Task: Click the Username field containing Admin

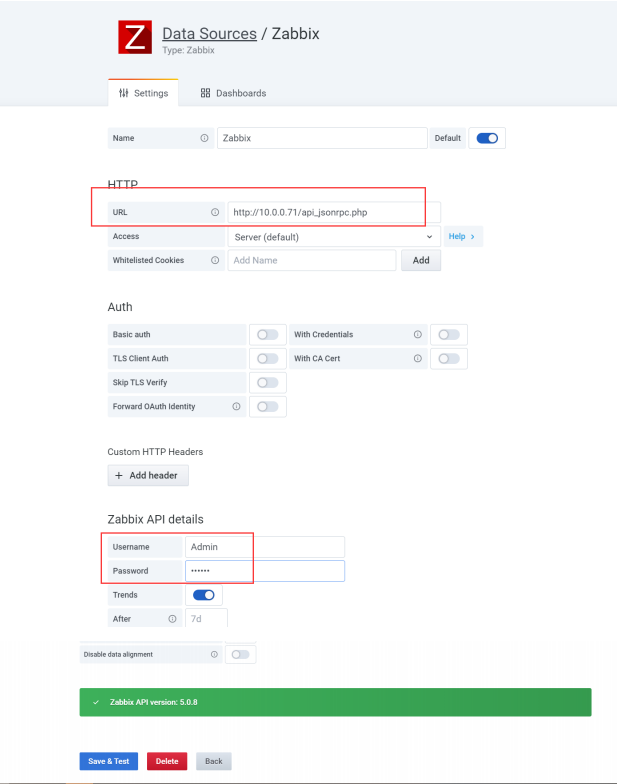Action: (x=265, y=547)
